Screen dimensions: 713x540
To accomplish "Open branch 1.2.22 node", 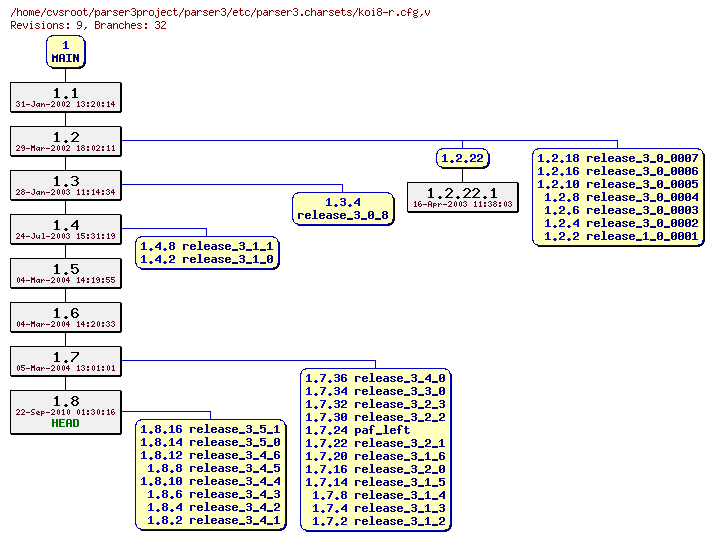I will [x=462, y=158].
